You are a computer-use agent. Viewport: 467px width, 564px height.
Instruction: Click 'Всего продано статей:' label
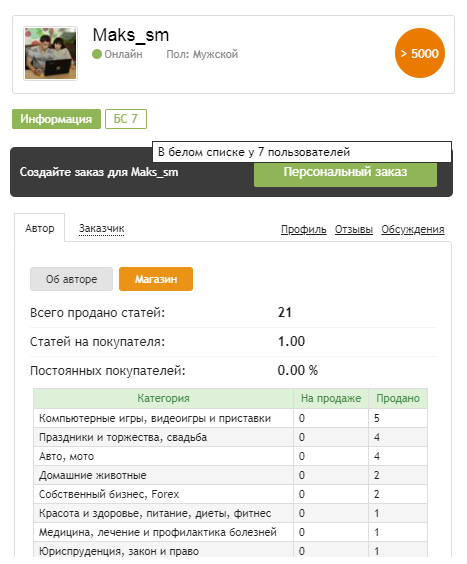(97, 313)
